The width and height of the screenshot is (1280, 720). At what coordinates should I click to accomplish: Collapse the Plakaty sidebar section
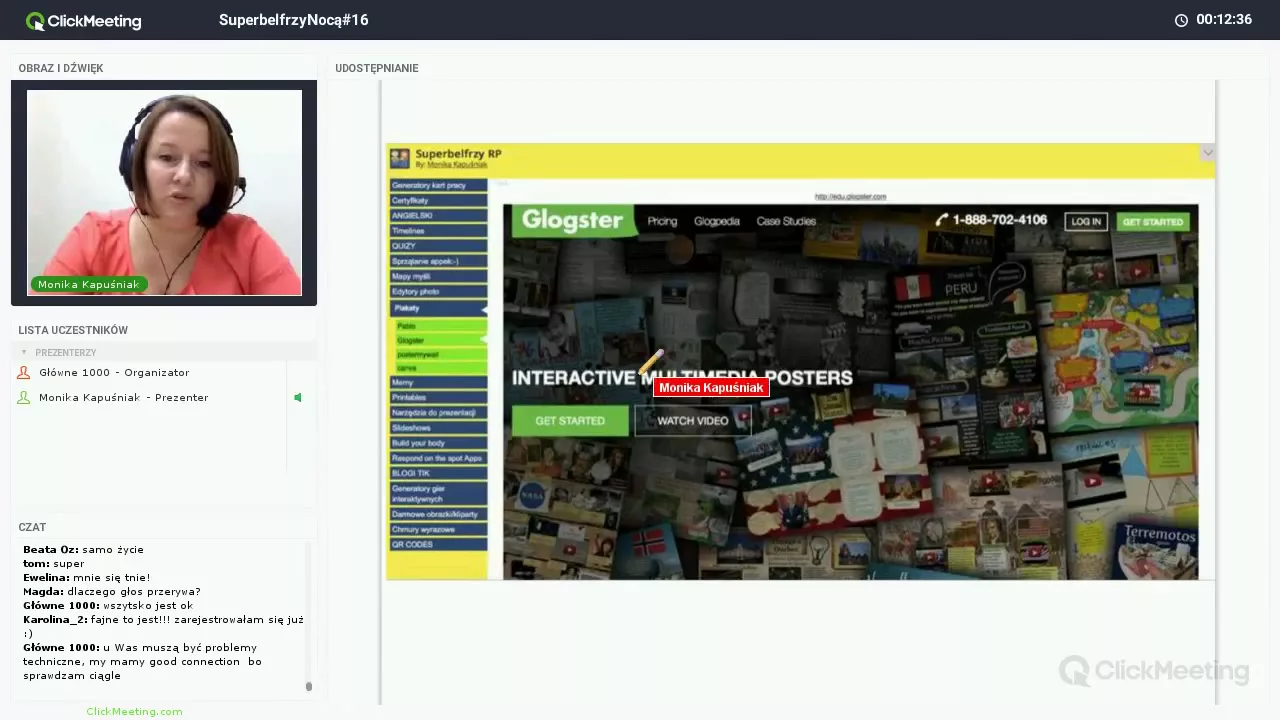(x=439, y=308)
